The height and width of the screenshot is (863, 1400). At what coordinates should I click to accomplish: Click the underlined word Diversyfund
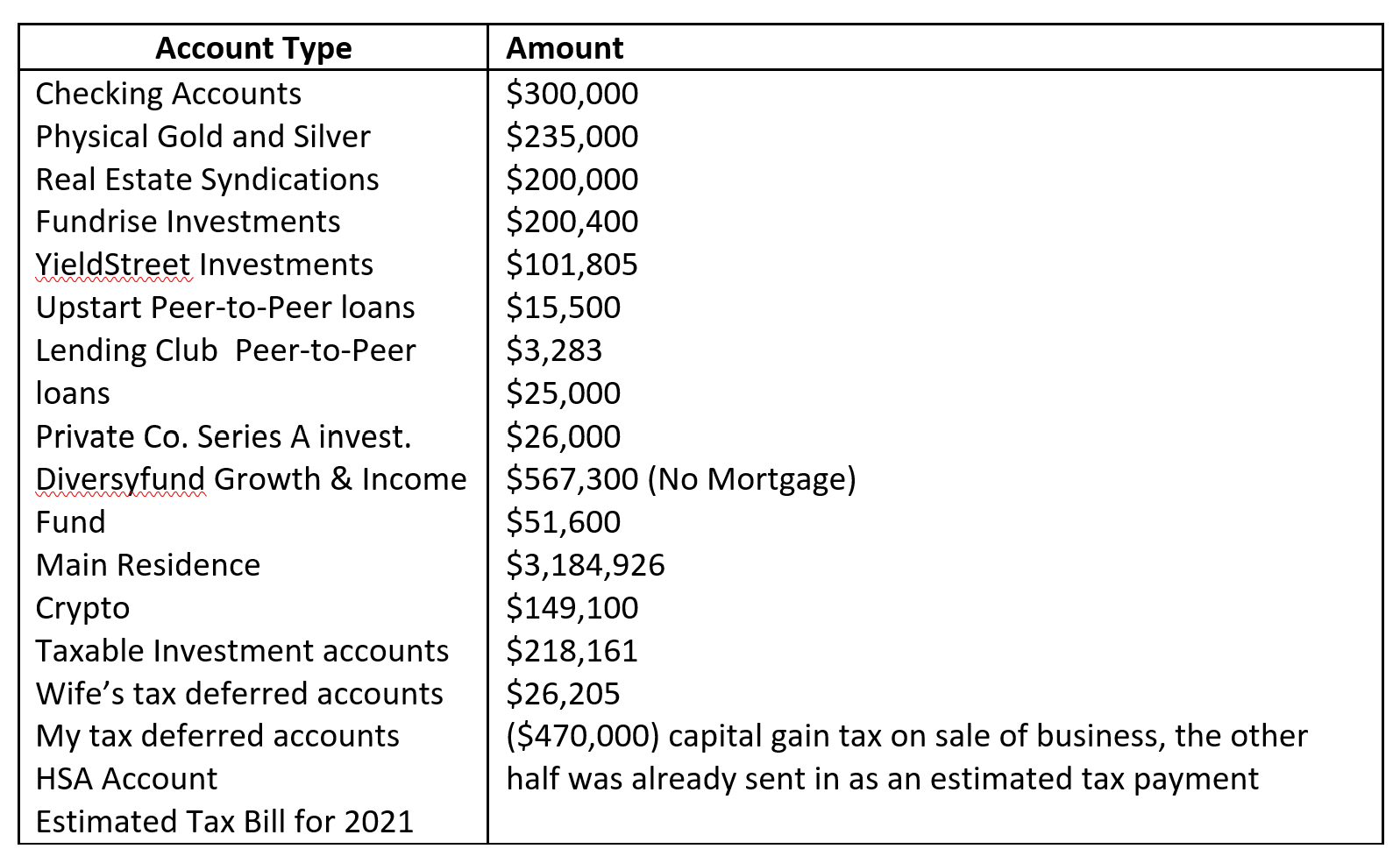[x=120, y=479]
